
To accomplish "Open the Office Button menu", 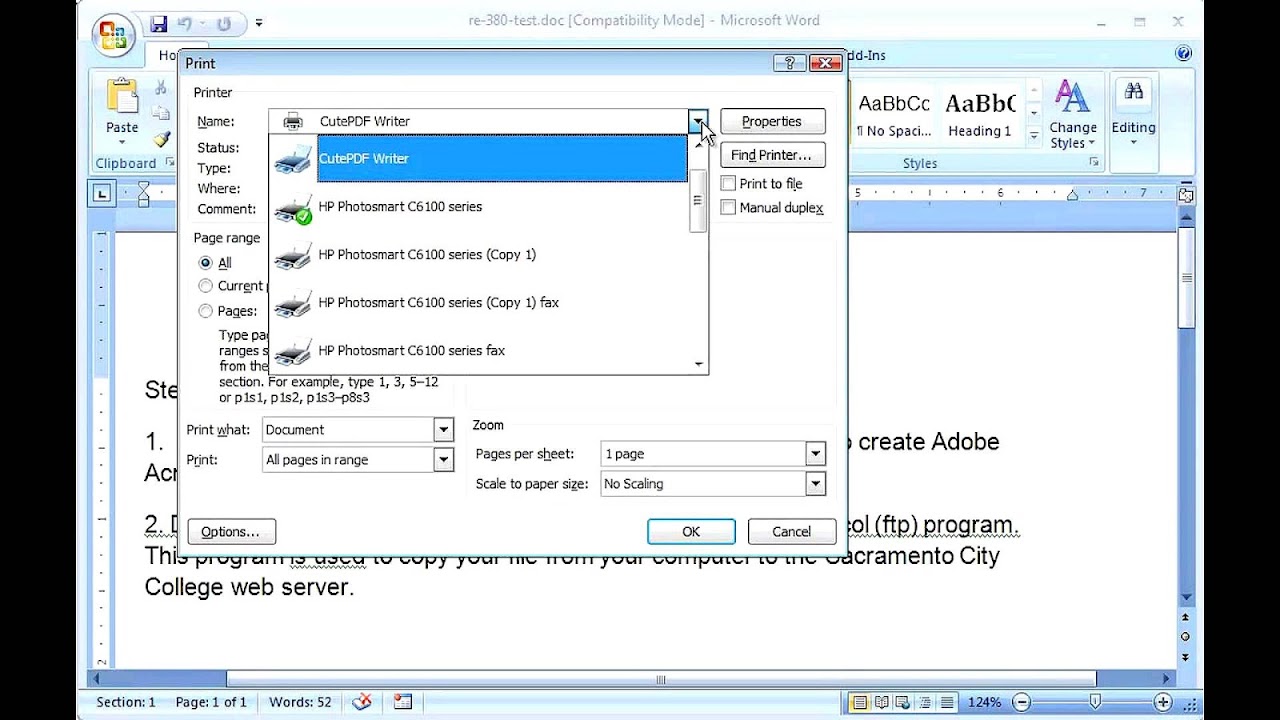I will (x=113, y=36).
